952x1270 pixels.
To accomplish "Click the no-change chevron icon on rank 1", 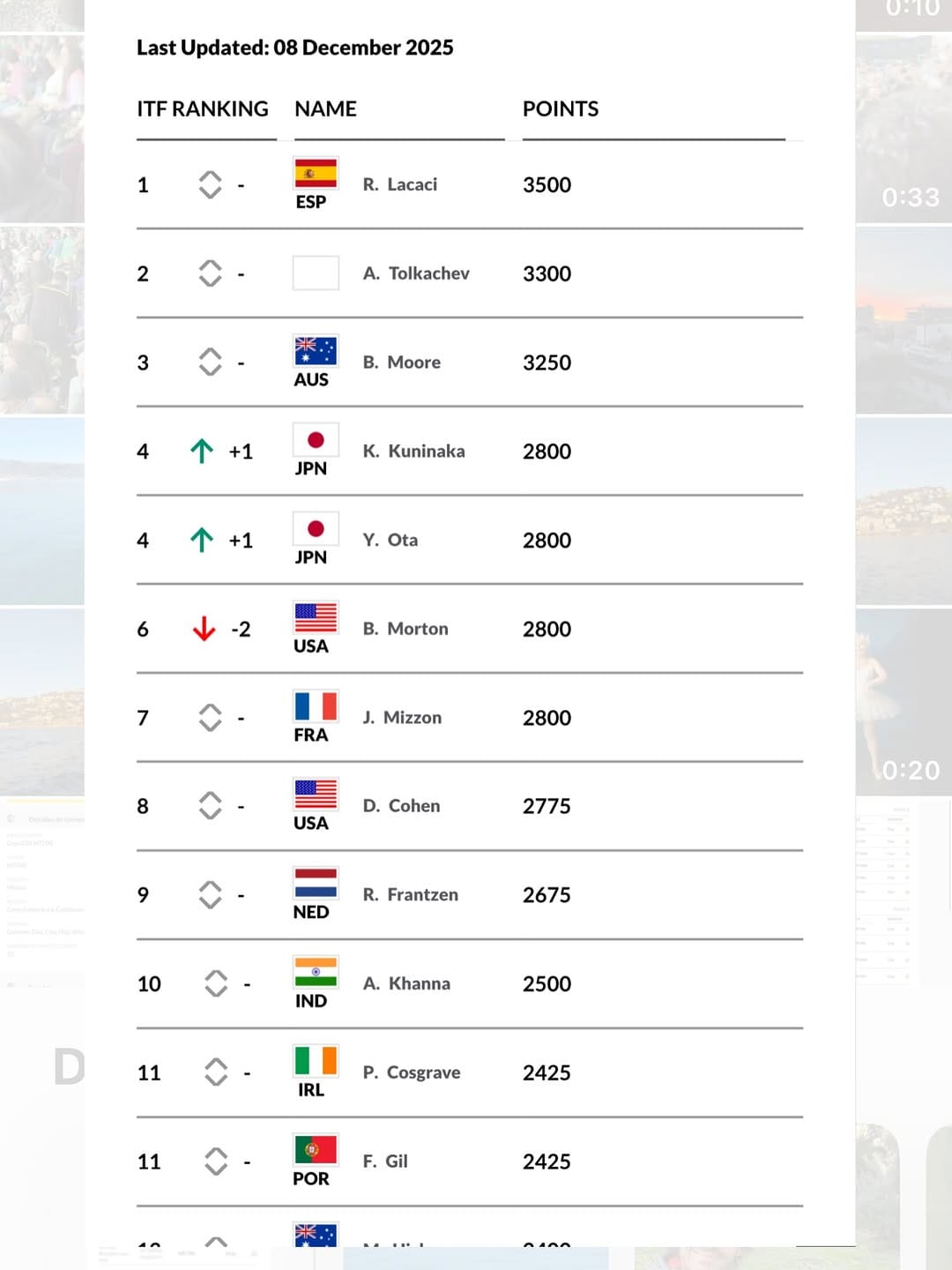I will click(x=210, y=184).
